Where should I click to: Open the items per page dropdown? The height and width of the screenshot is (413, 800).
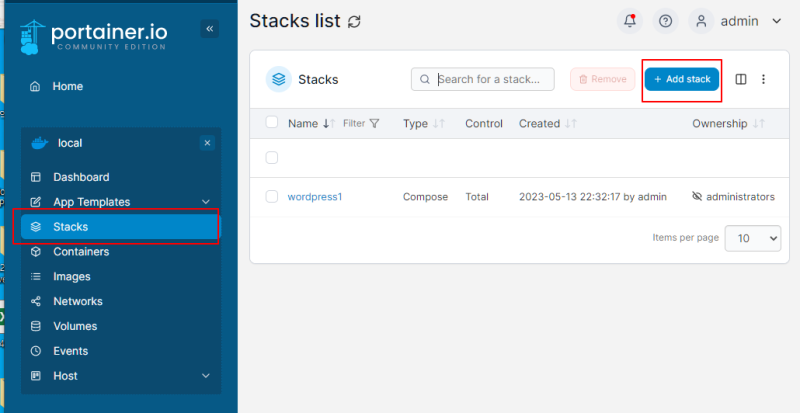click(x=753, y=238)
